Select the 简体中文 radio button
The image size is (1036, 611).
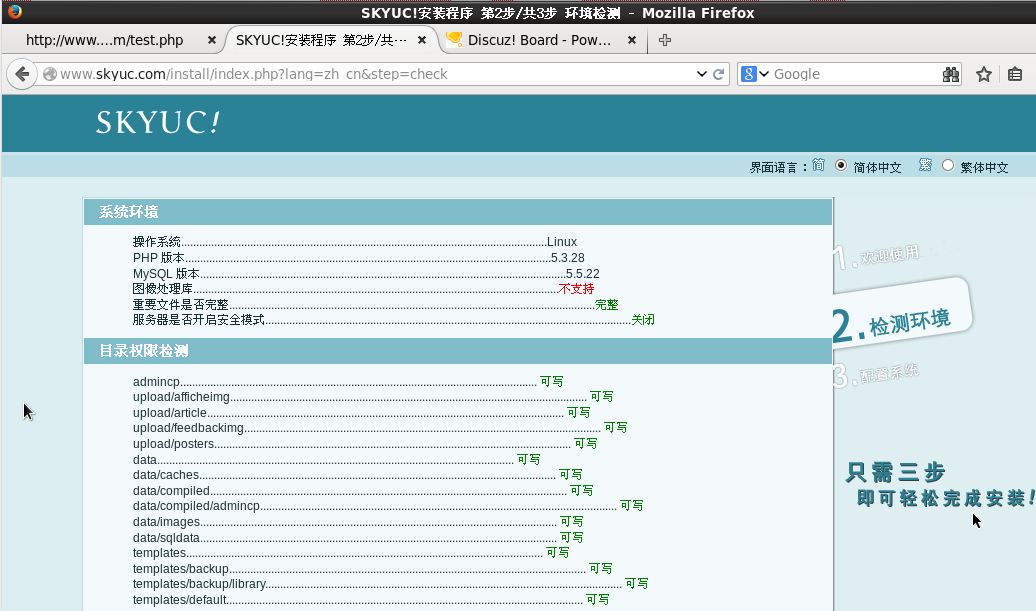[840, 166]
